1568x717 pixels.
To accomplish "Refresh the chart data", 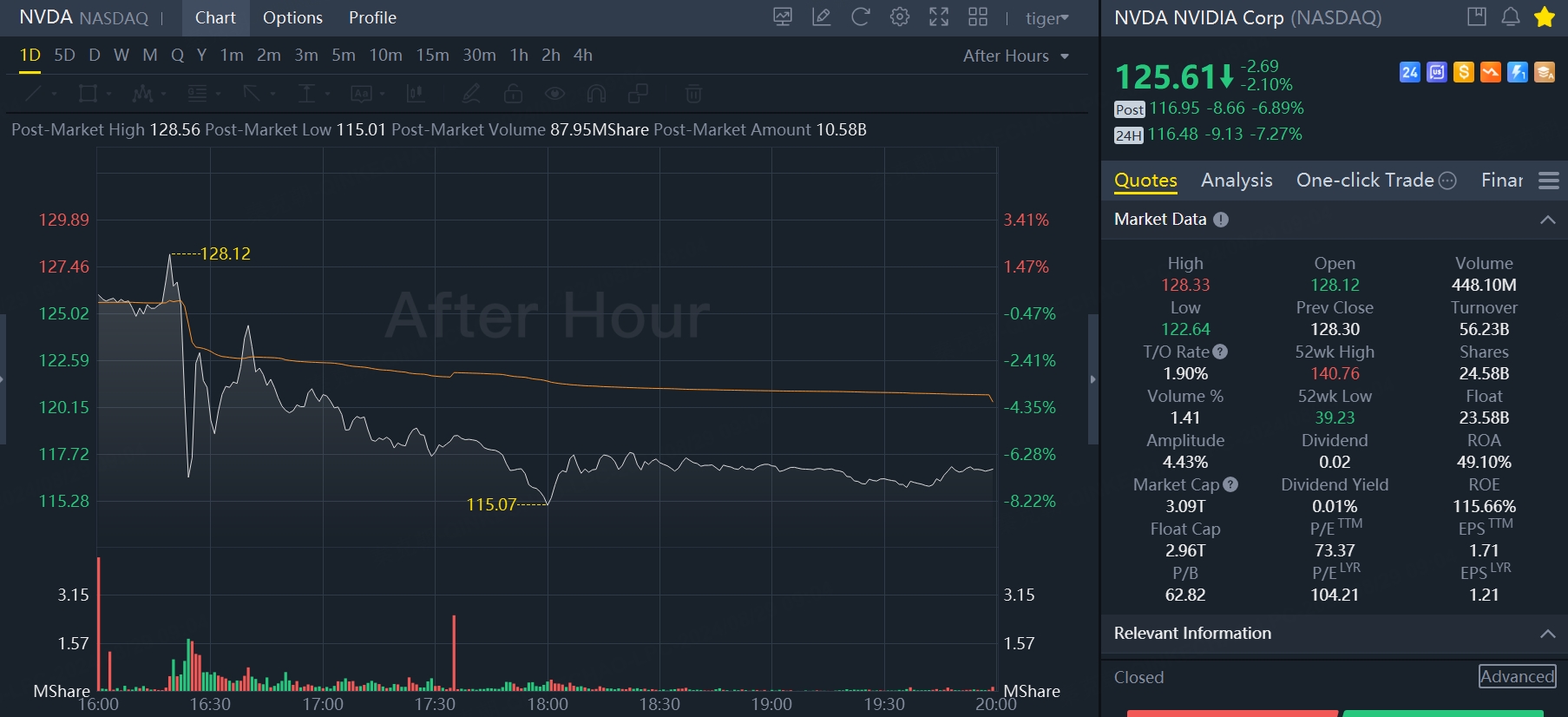I will [860, 17].
